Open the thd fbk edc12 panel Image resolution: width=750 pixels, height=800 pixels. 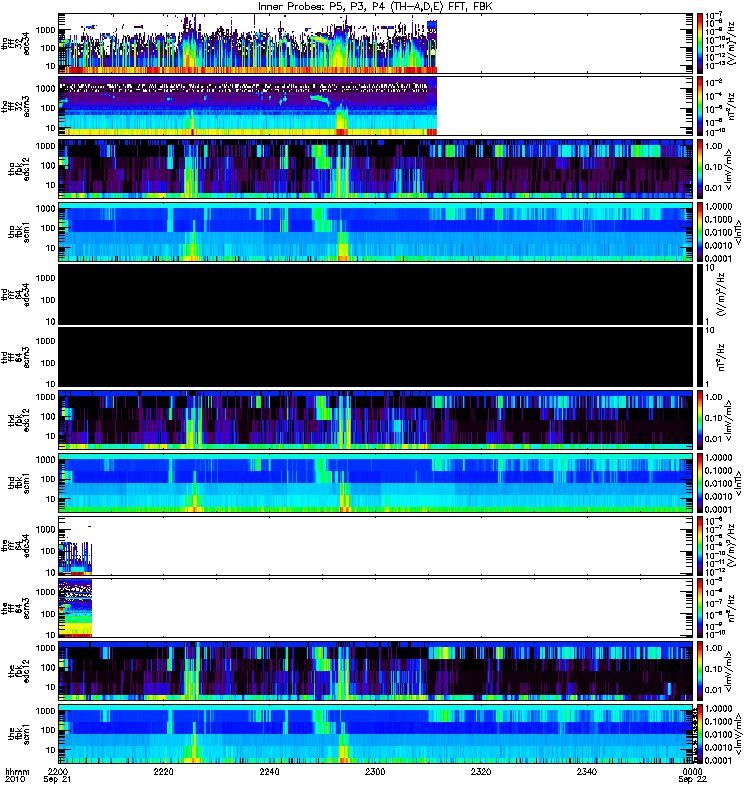376,420
